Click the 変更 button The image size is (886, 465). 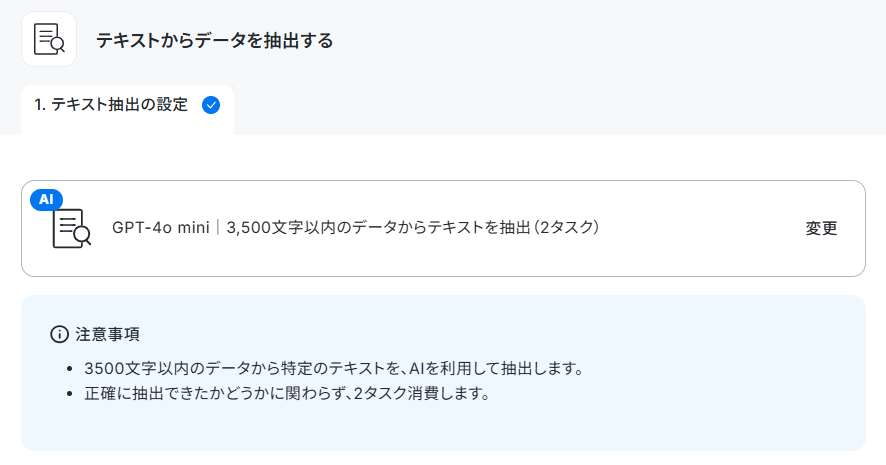(821, 228)
